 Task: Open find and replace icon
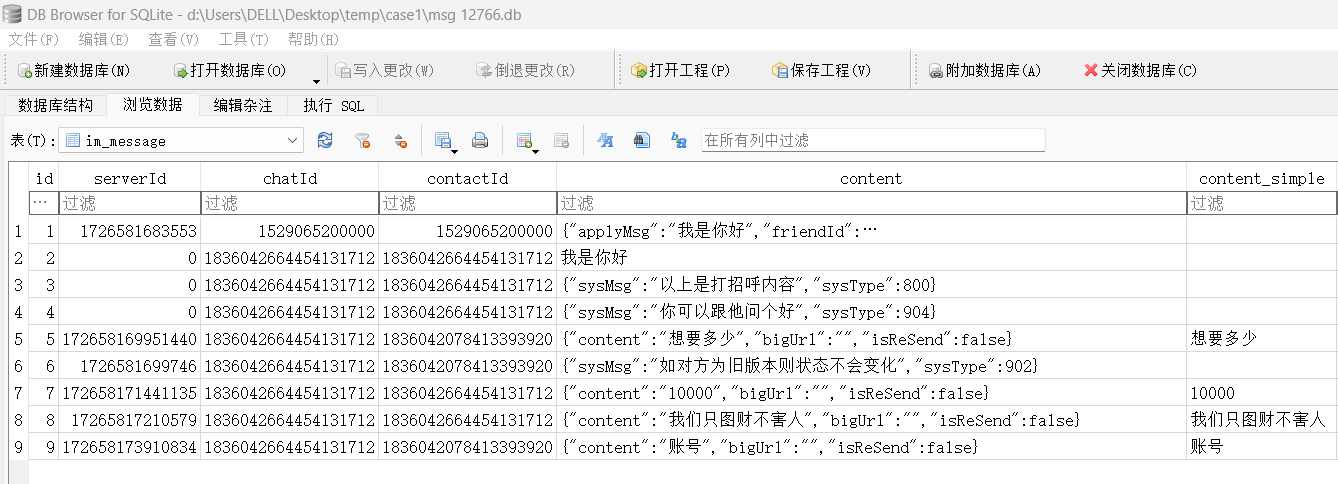click(x=679, y=141)
